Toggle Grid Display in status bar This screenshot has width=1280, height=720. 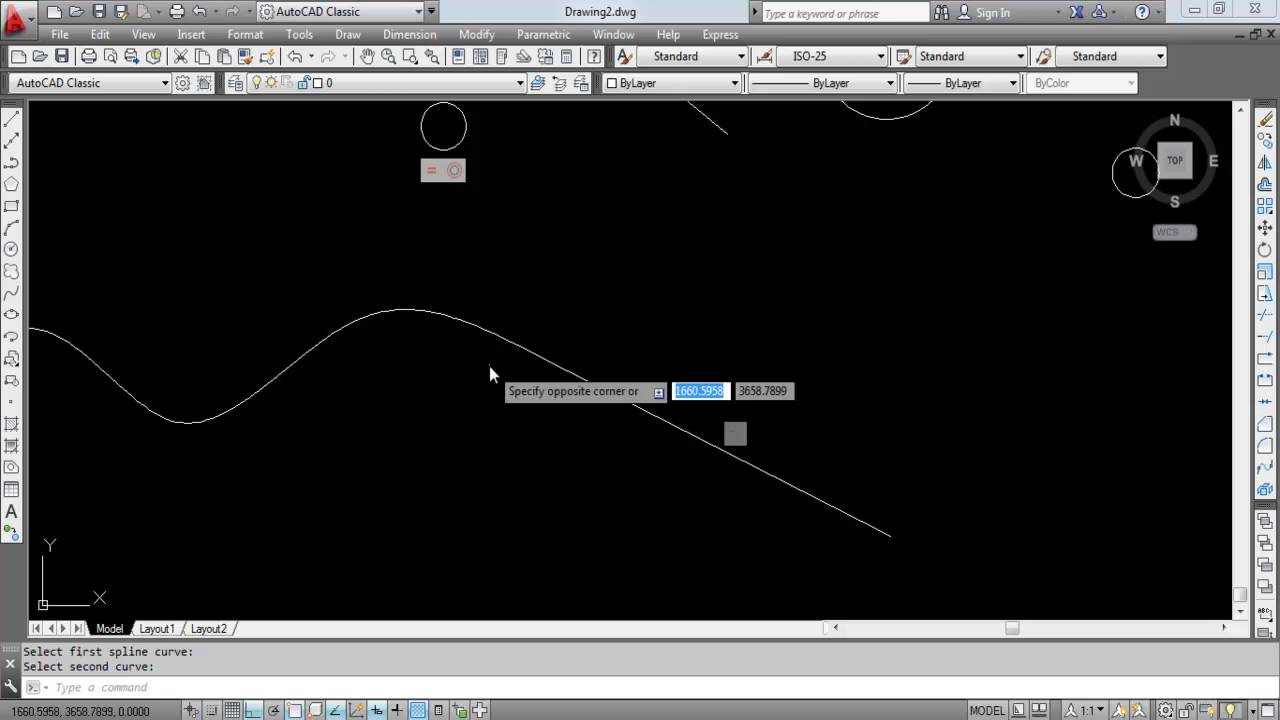(232, 711)
